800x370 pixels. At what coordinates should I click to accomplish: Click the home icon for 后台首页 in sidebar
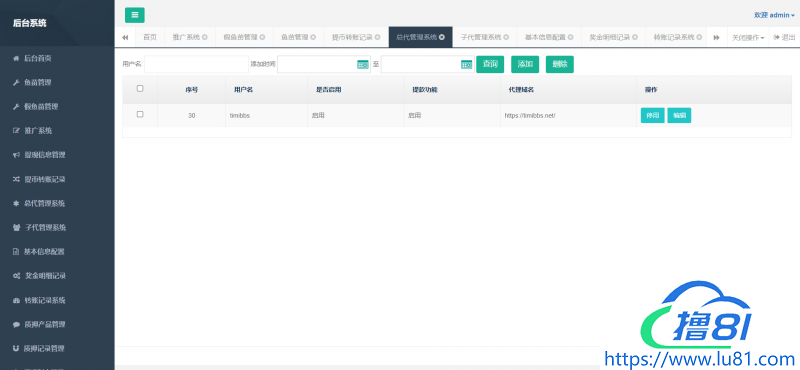[x=16, y=58]
